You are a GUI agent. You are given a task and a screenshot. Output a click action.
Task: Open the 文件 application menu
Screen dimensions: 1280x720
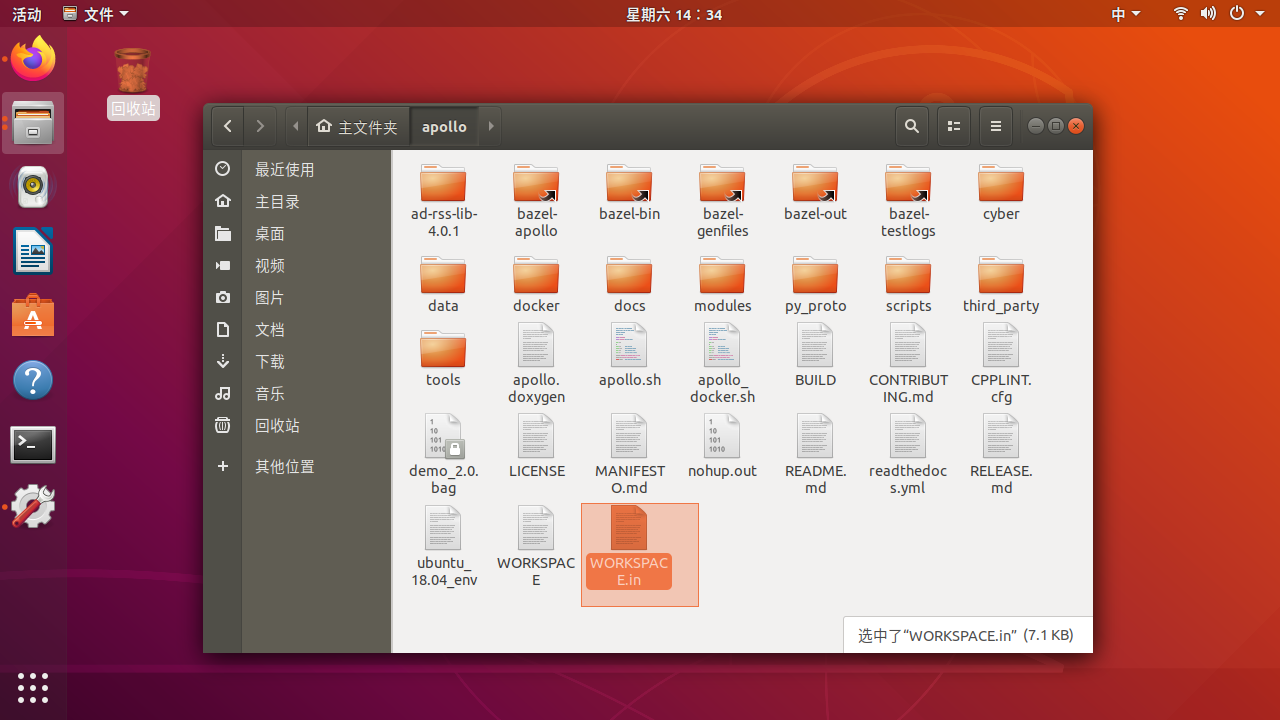pos(96,14)
